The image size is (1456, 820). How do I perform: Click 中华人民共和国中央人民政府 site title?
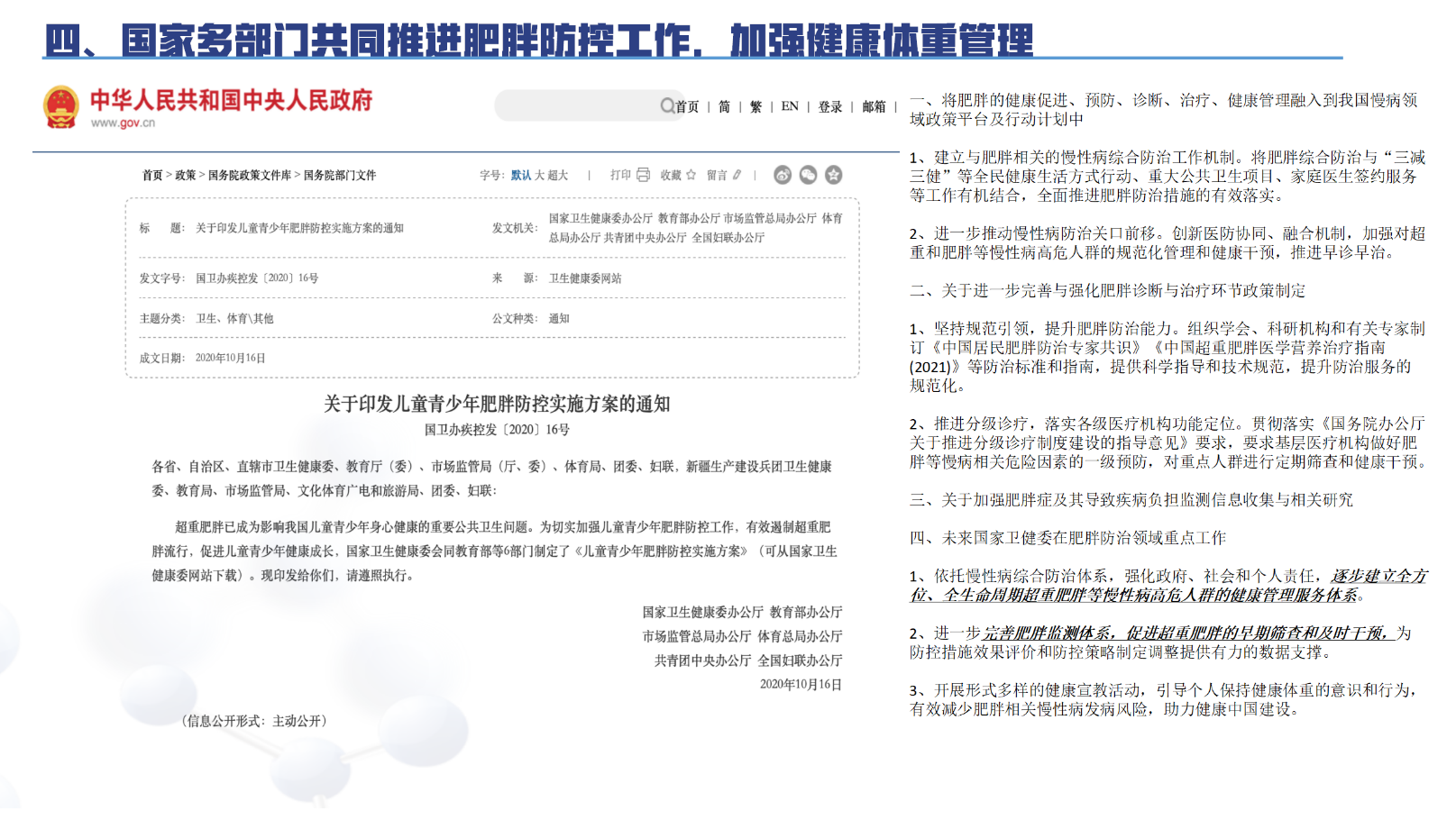pos(232,100)
